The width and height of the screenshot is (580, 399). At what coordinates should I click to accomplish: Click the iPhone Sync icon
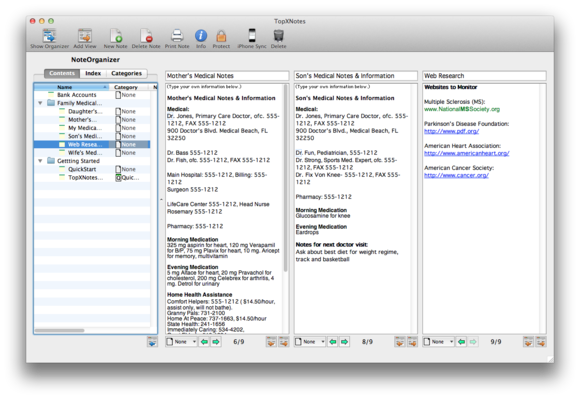pos(252,36)
